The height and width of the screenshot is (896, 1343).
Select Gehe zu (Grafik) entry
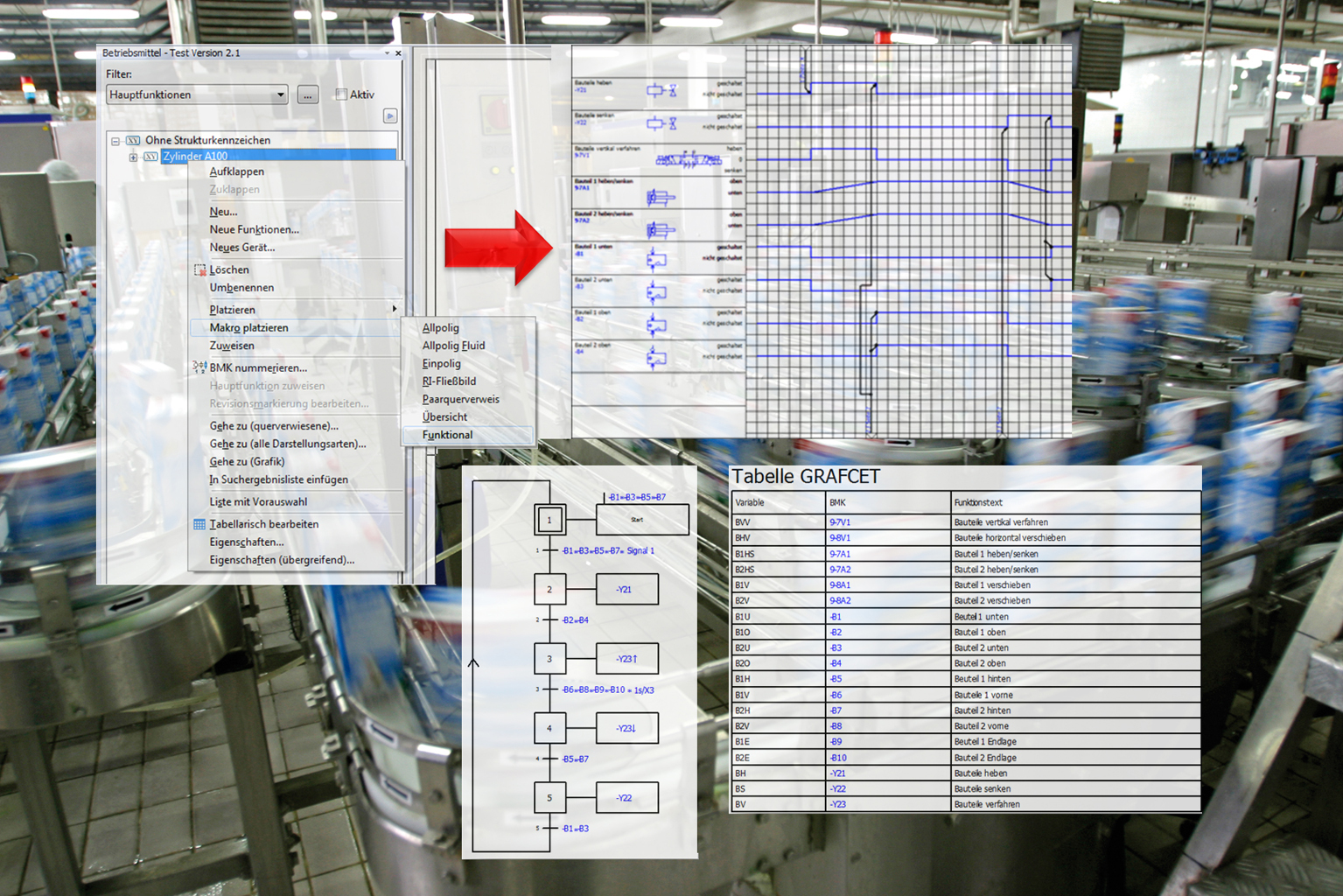point(247,462)
